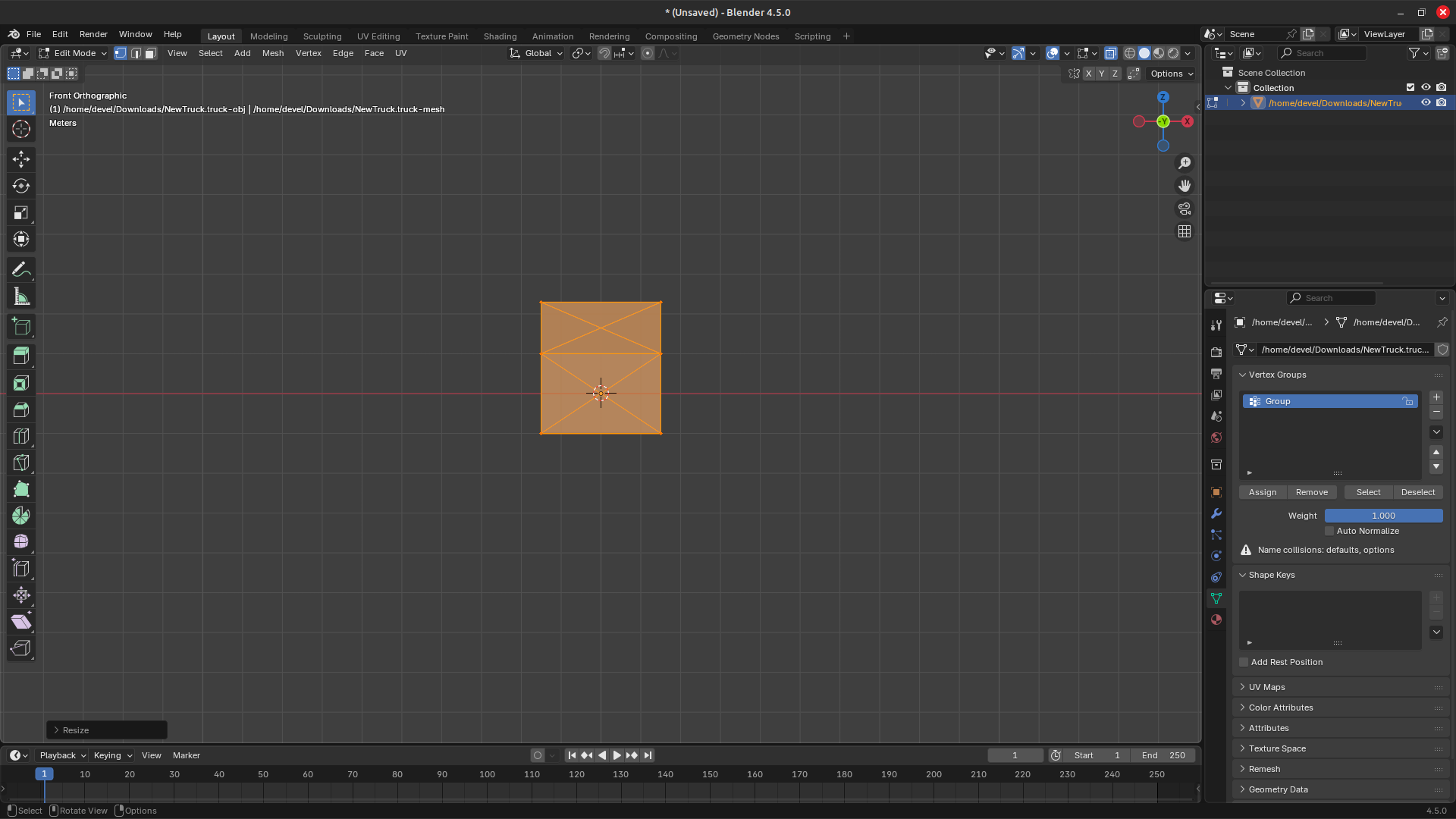Switch to vertex select mode
The height and width of the screenshot is (819, 1456).
pyautogui.click(x=121, y=53)
